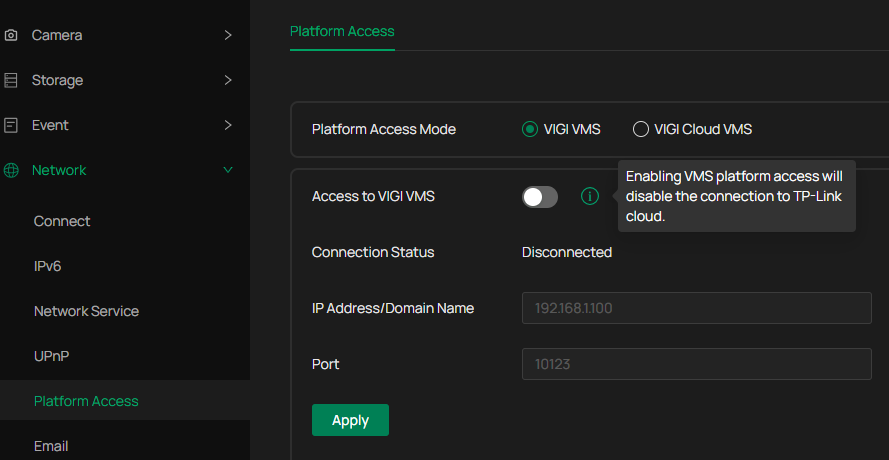This screenshot has height=460, width=889.
Task: Expand the Event menu chevron
Action: [228, 125]
